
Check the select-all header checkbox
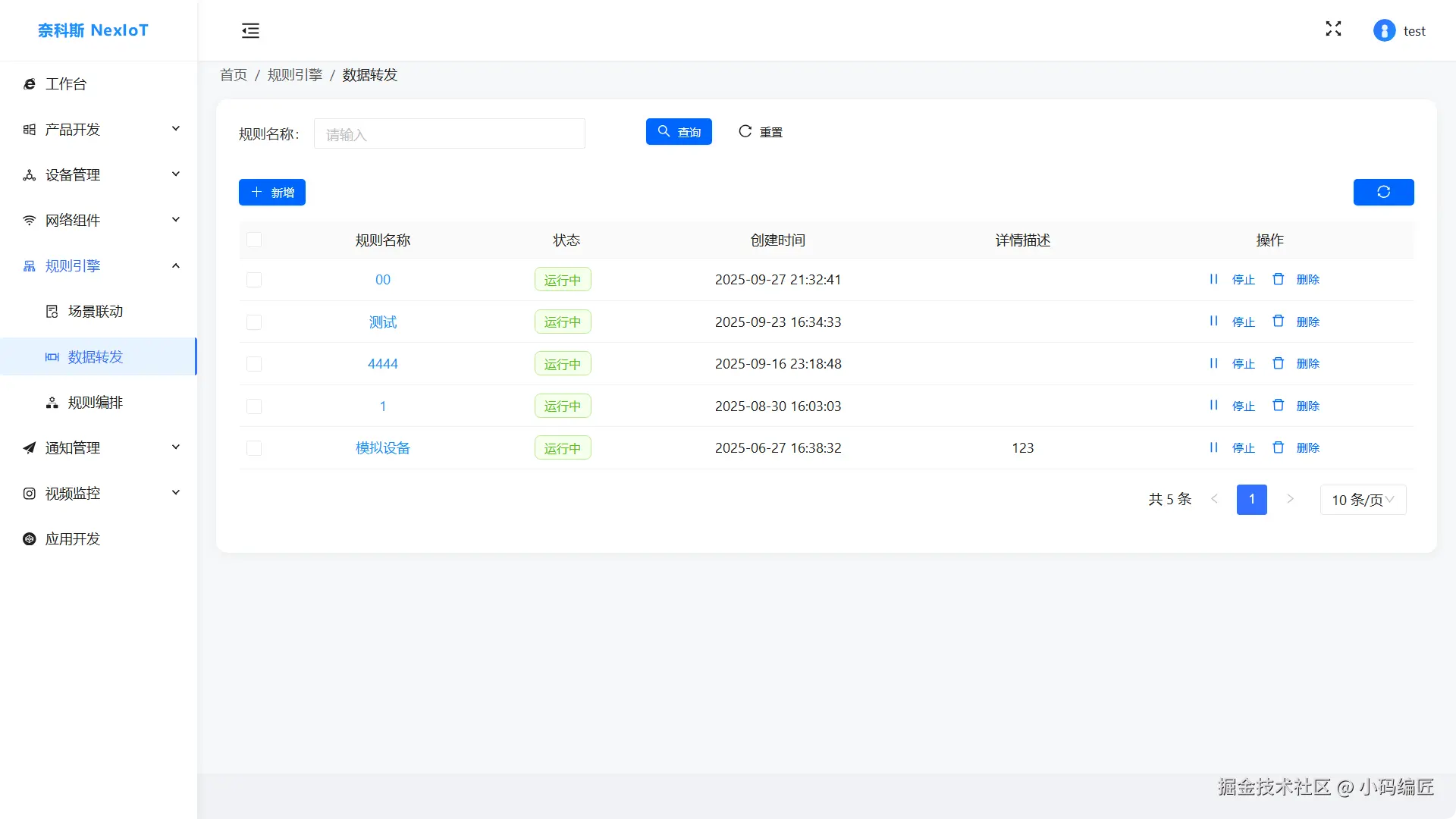coord(254,240)
